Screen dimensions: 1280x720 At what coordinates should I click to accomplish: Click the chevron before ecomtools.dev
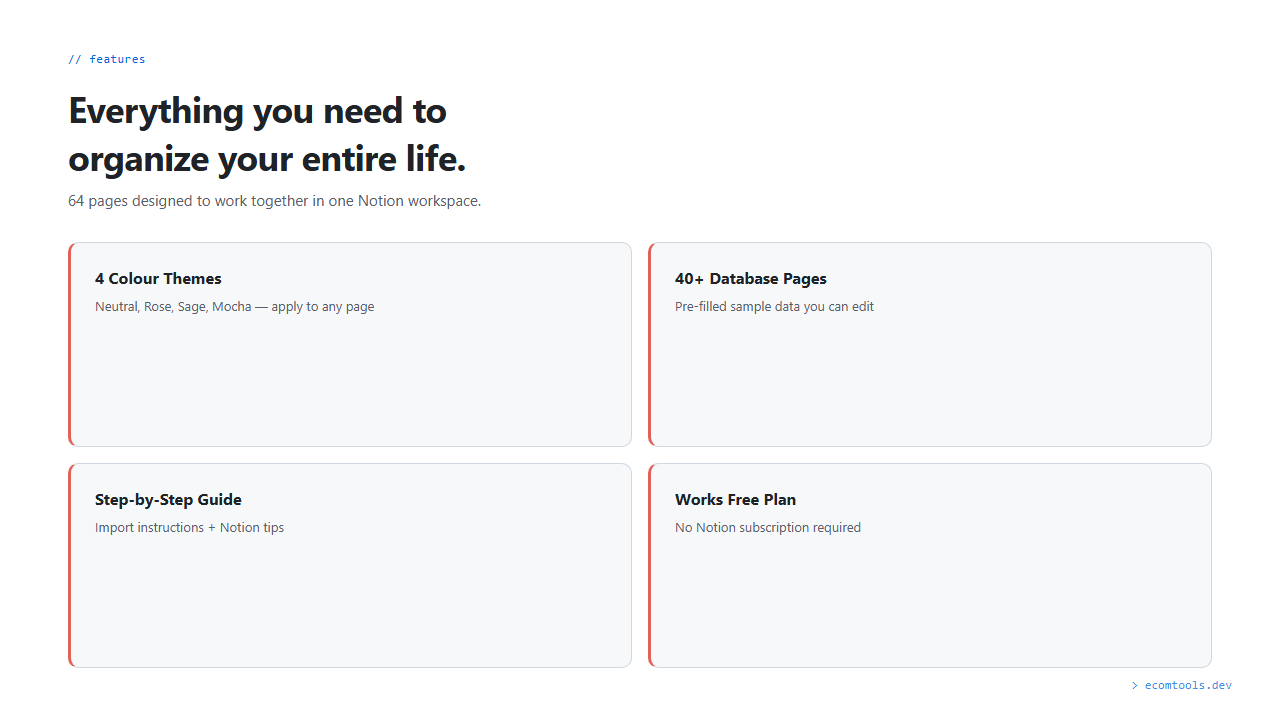pos(1135,686)
